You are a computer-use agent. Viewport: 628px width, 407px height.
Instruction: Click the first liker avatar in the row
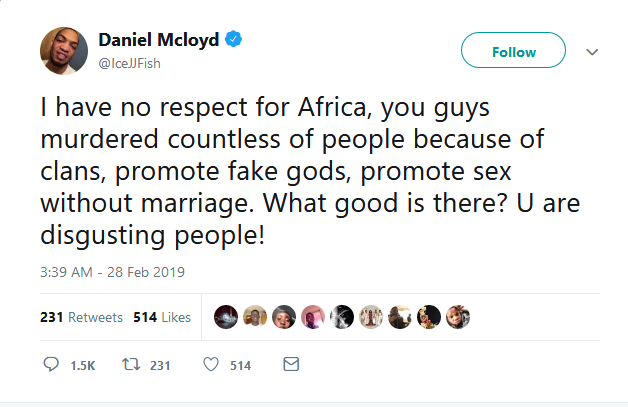point(226,317)
